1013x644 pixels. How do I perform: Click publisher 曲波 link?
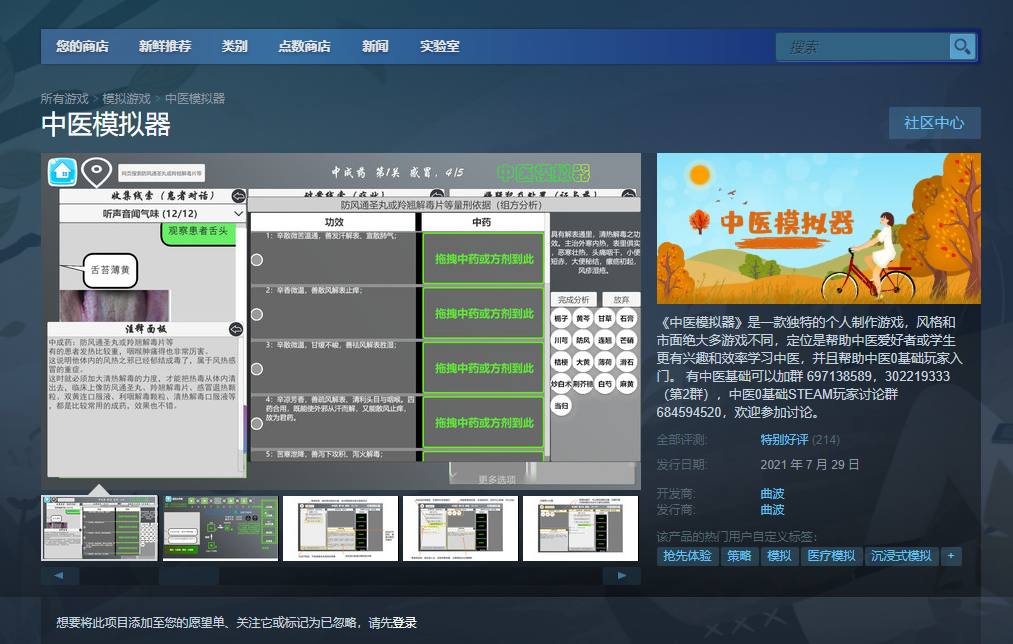pos(772,510)
